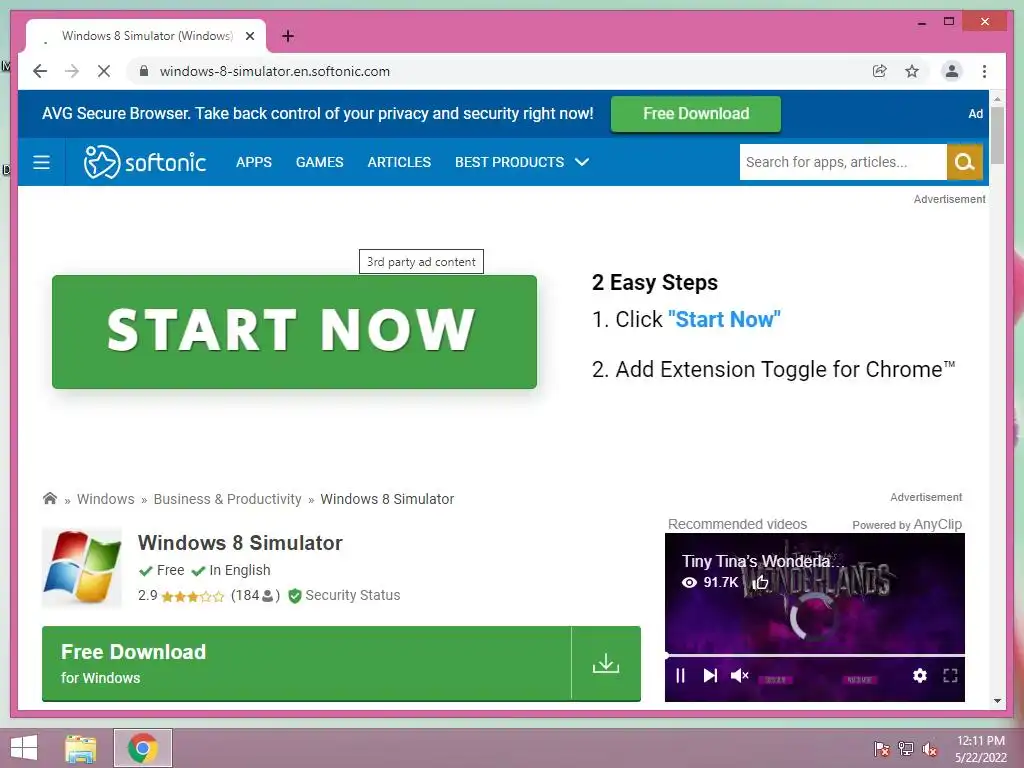Image resolution: width=1024 pixels, height=768 pixels.
Task: Pause the recommended video
Action: (680, 675)
